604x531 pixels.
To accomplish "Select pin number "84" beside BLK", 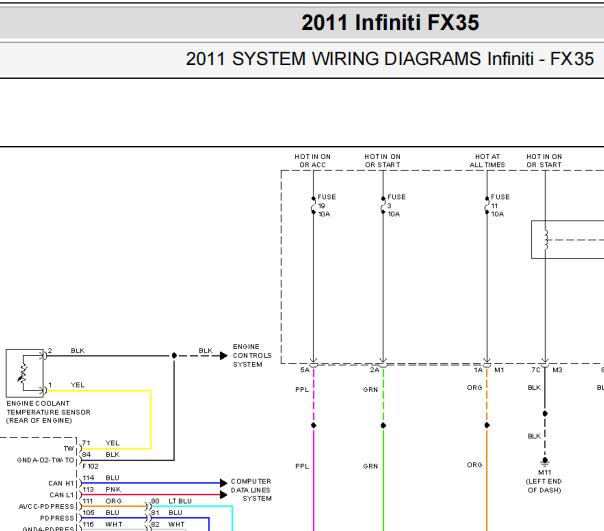I will pos(86,455).
